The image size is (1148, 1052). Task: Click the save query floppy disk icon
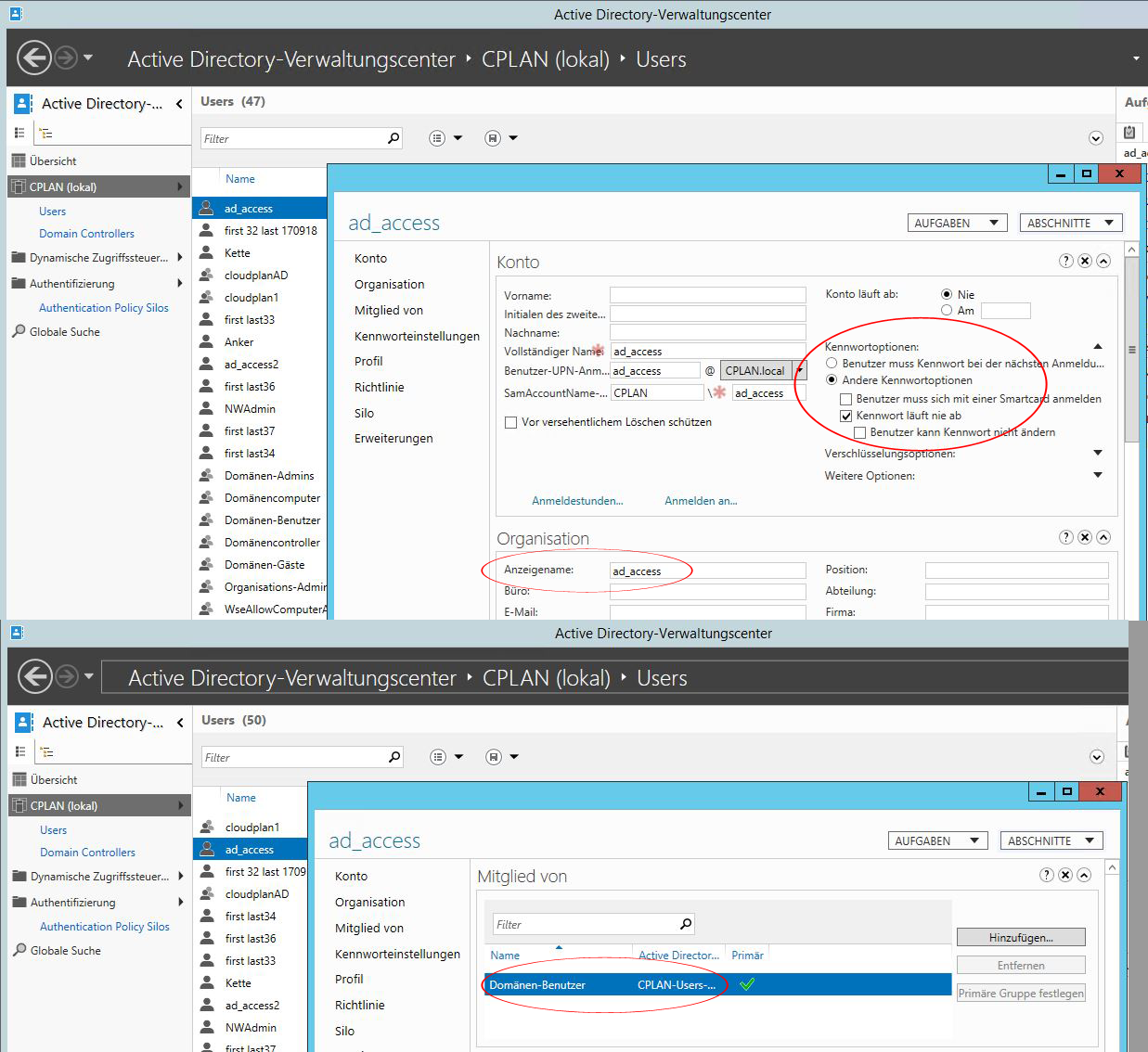(495, 137)
